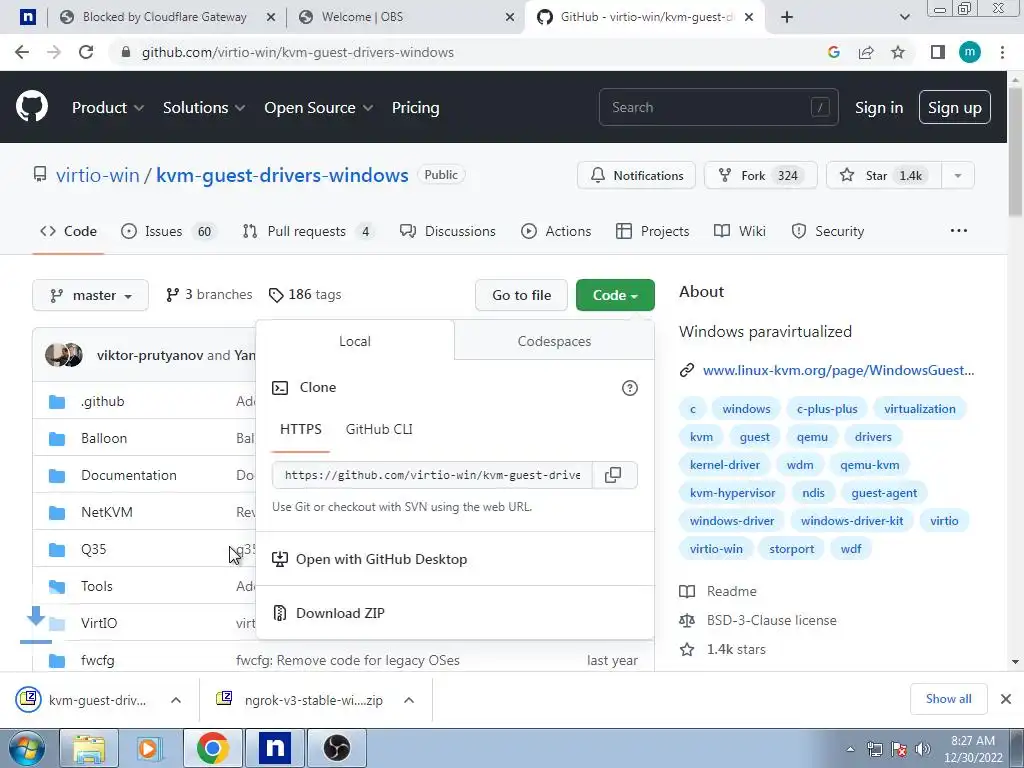Collapse the green Code dropdown
This screenshot has height=768, width=1024.
[615, 295]
